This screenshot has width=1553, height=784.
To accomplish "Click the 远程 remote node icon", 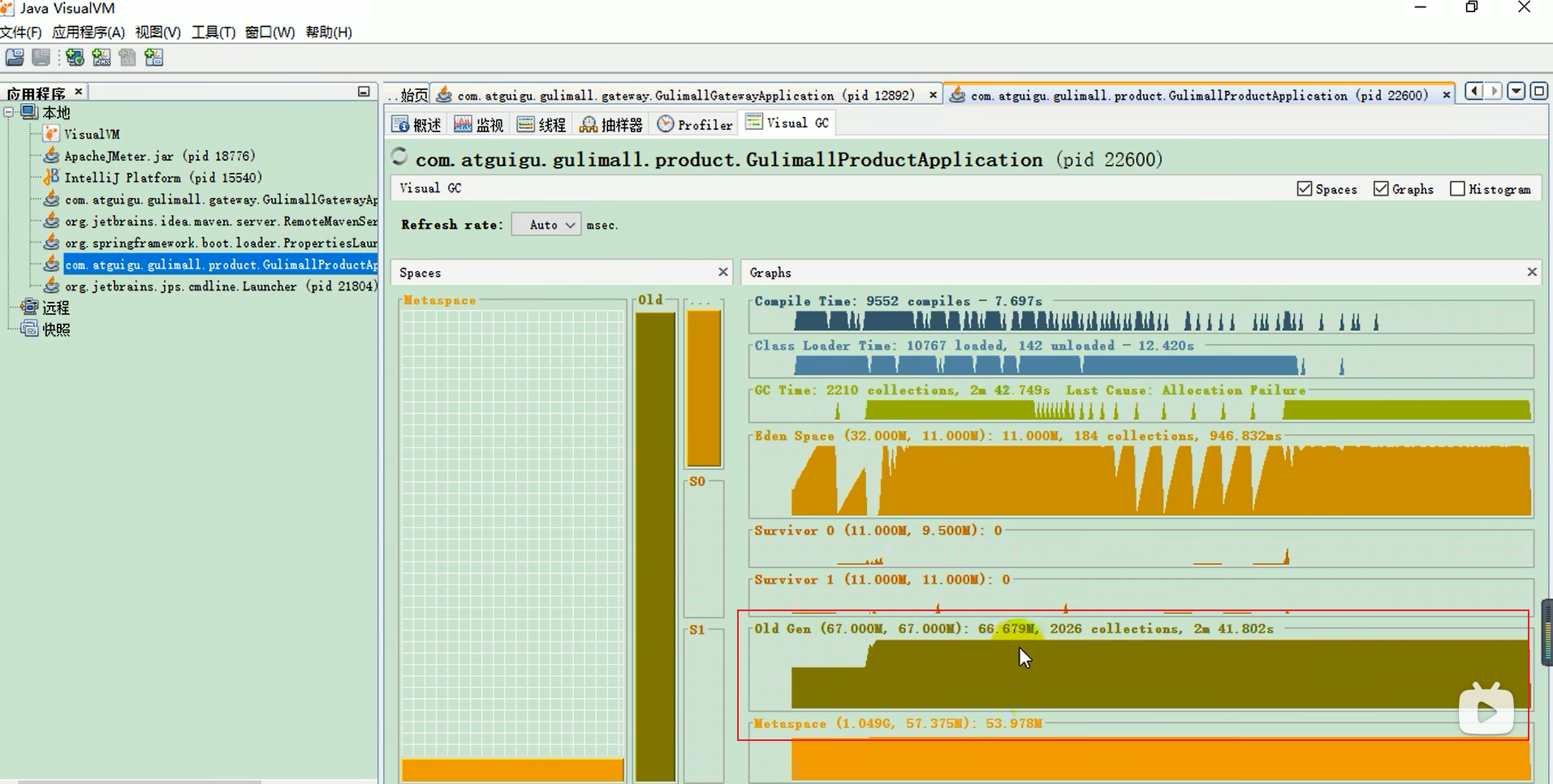I will (29, 307).
